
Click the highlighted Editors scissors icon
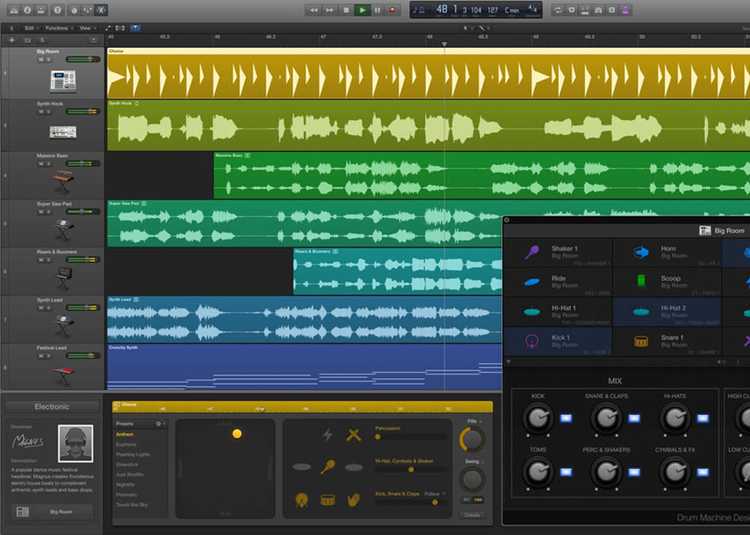[x=101, y=10]
